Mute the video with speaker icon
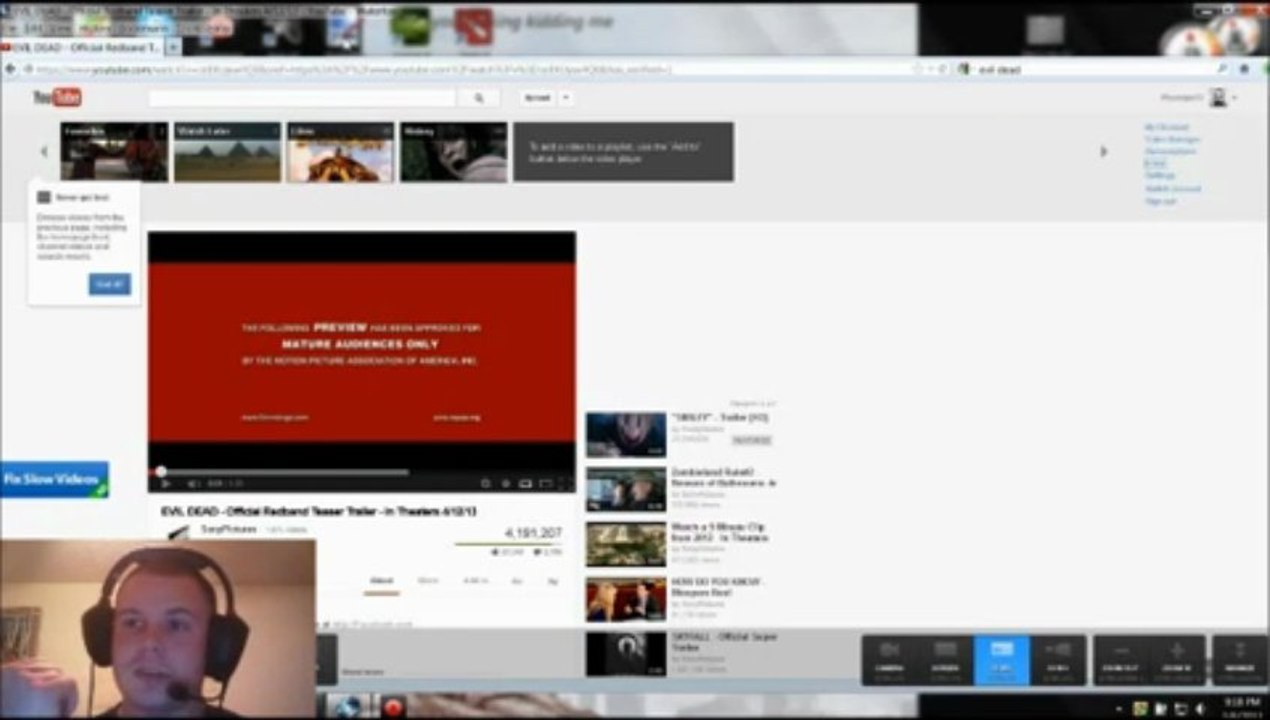1270x720 pixels. point(192,484)
